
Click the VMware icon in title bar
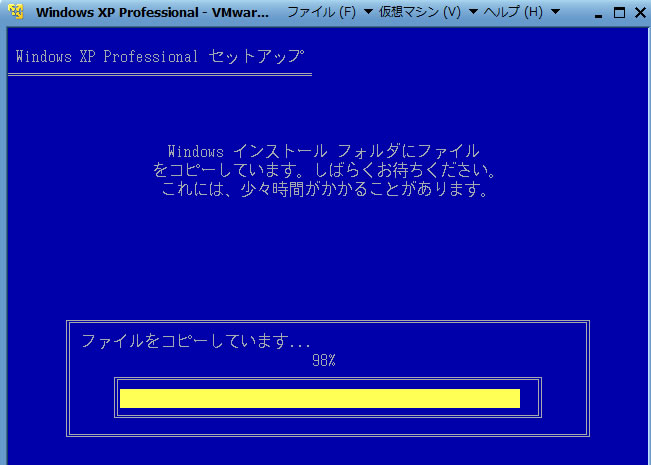click(16, 12)
